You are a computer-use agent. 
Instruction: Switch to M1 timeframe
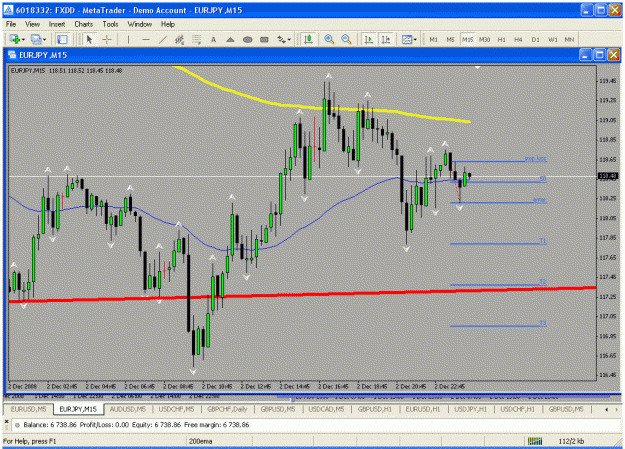(x=434, y=39)
